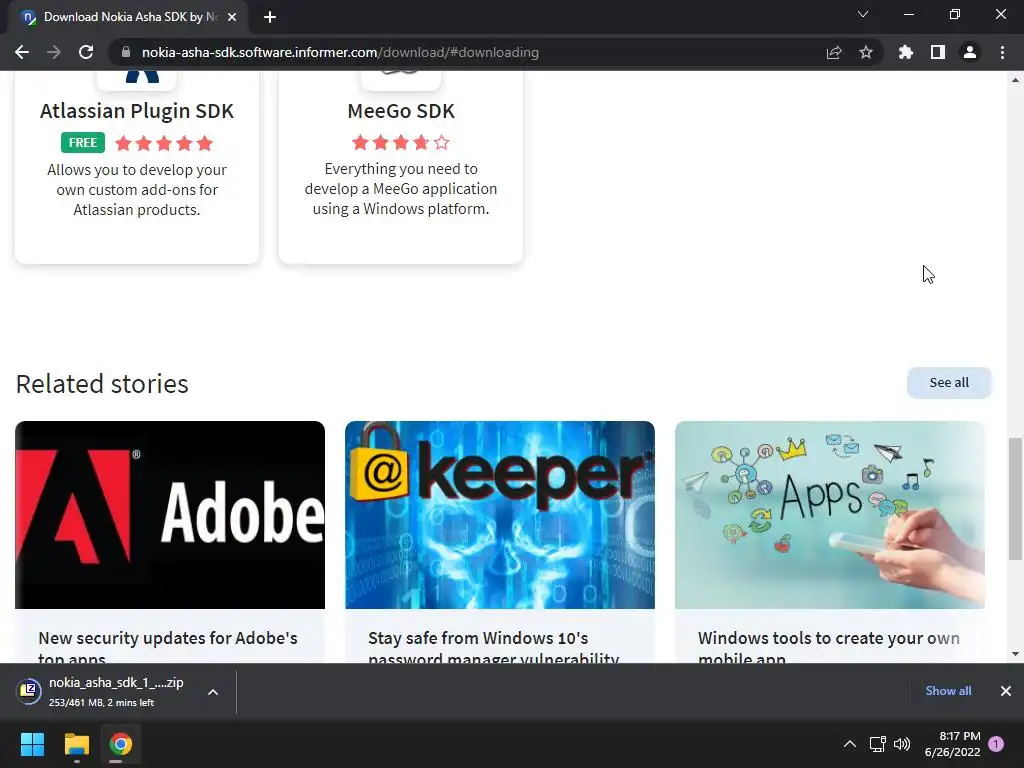Click the 253/461 MB download status
The width and height of the screenshot is (1024, 768).
(x=101, y=703)
